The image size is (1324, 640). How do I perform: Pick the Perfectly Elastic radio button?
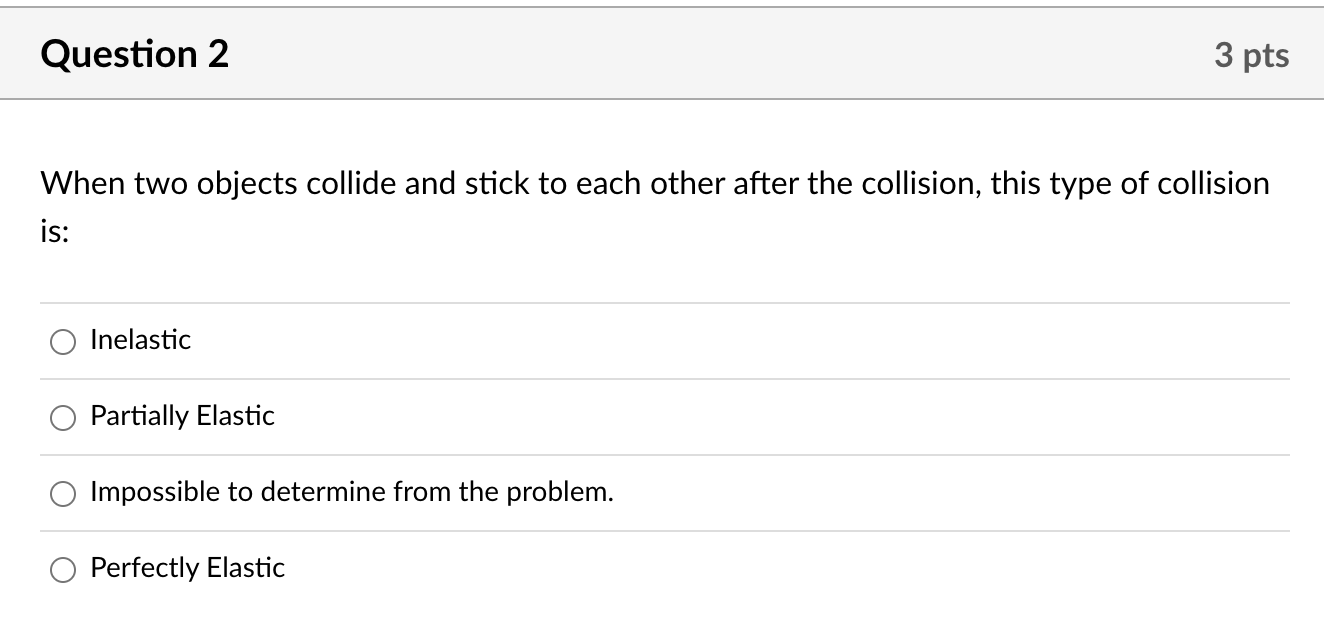tap(63, 570)
